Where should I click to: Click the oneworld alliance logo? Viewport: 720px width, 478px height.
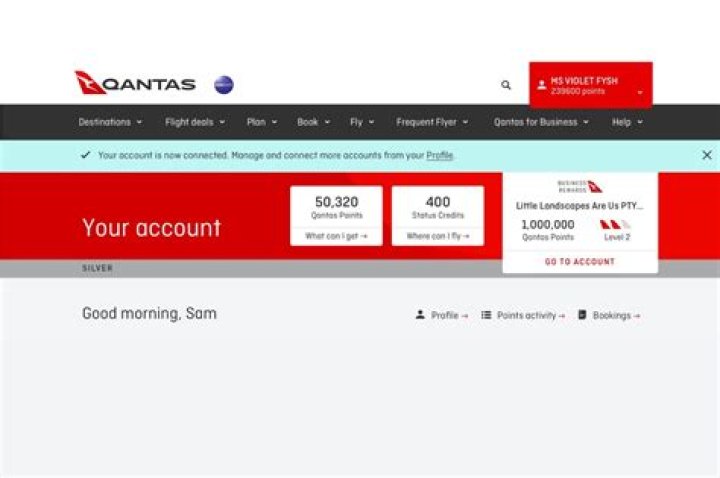click(x=224, y=85)
